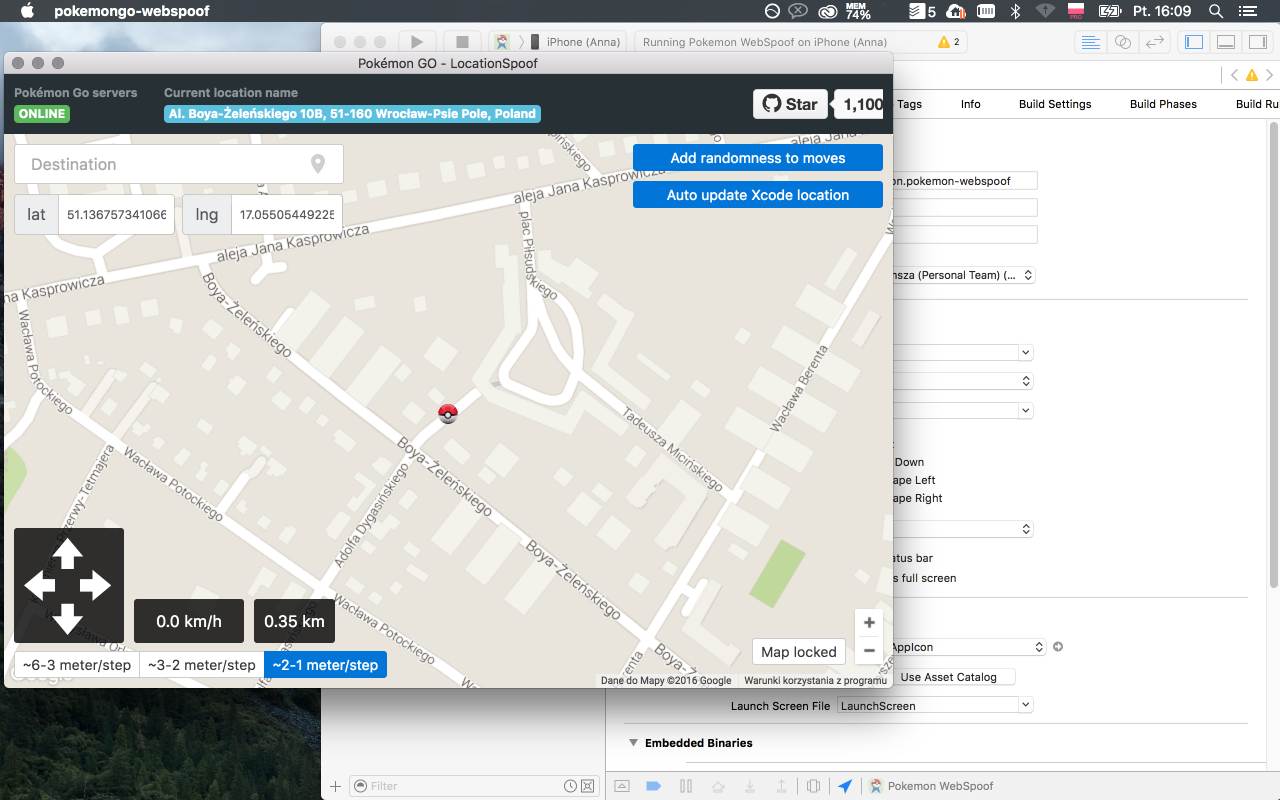Click the pause execution icon in debug bar

click(686, 786)
